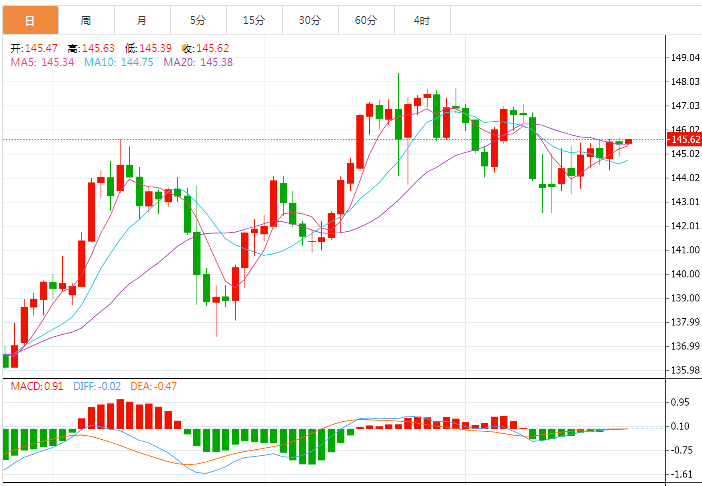Click the 0.10 MACD axis label
Viewport: 702px width, 486px height.
[680, 426]
